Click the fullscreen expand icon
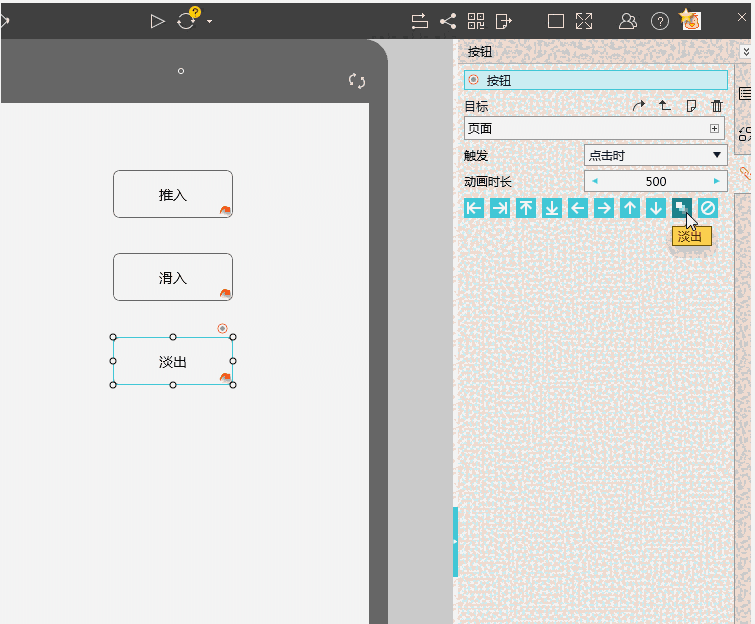 [584, 21]
